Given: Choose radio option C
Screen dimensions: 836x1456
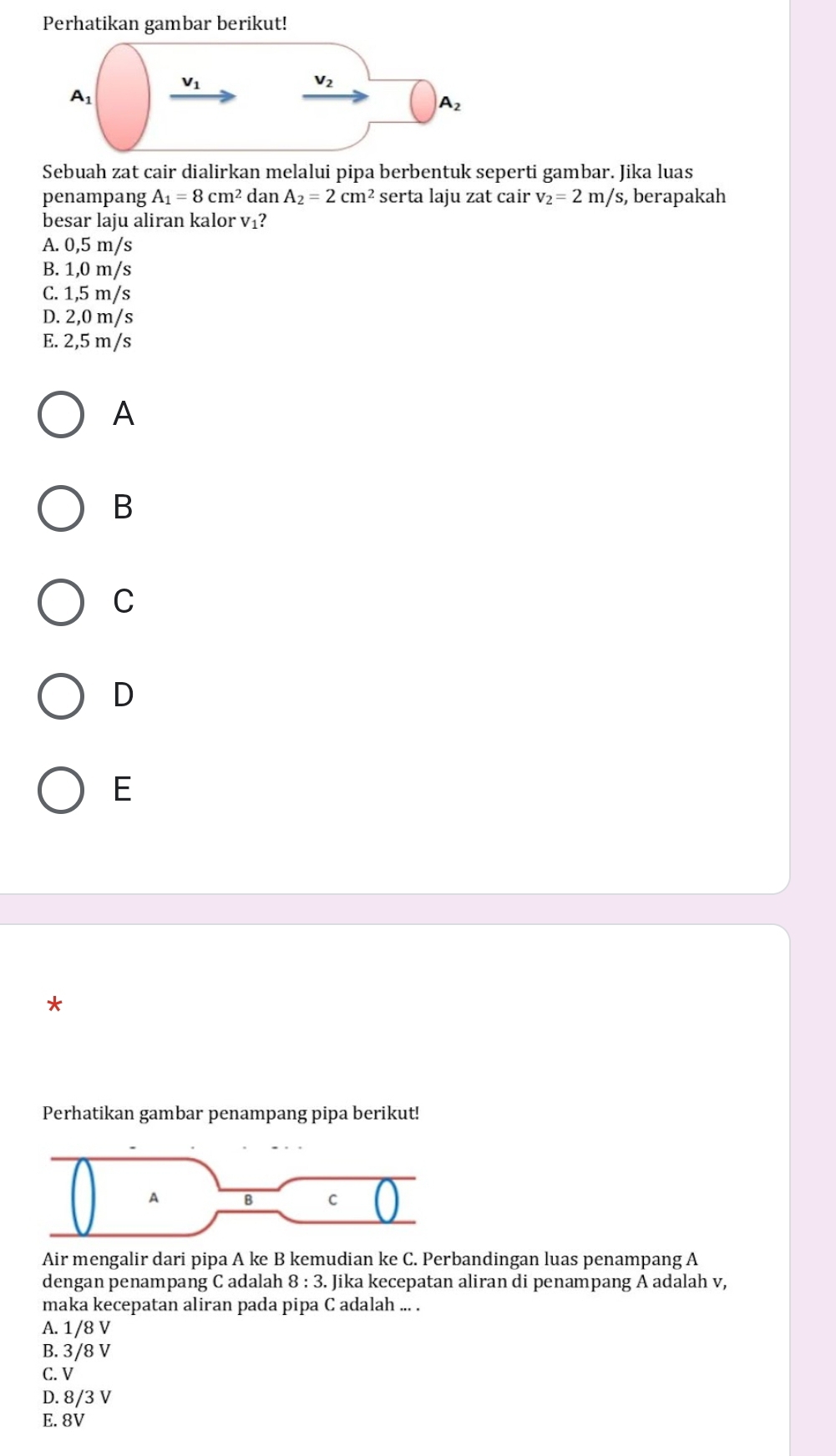Looking at the screenshot, I should coord(61,601).
